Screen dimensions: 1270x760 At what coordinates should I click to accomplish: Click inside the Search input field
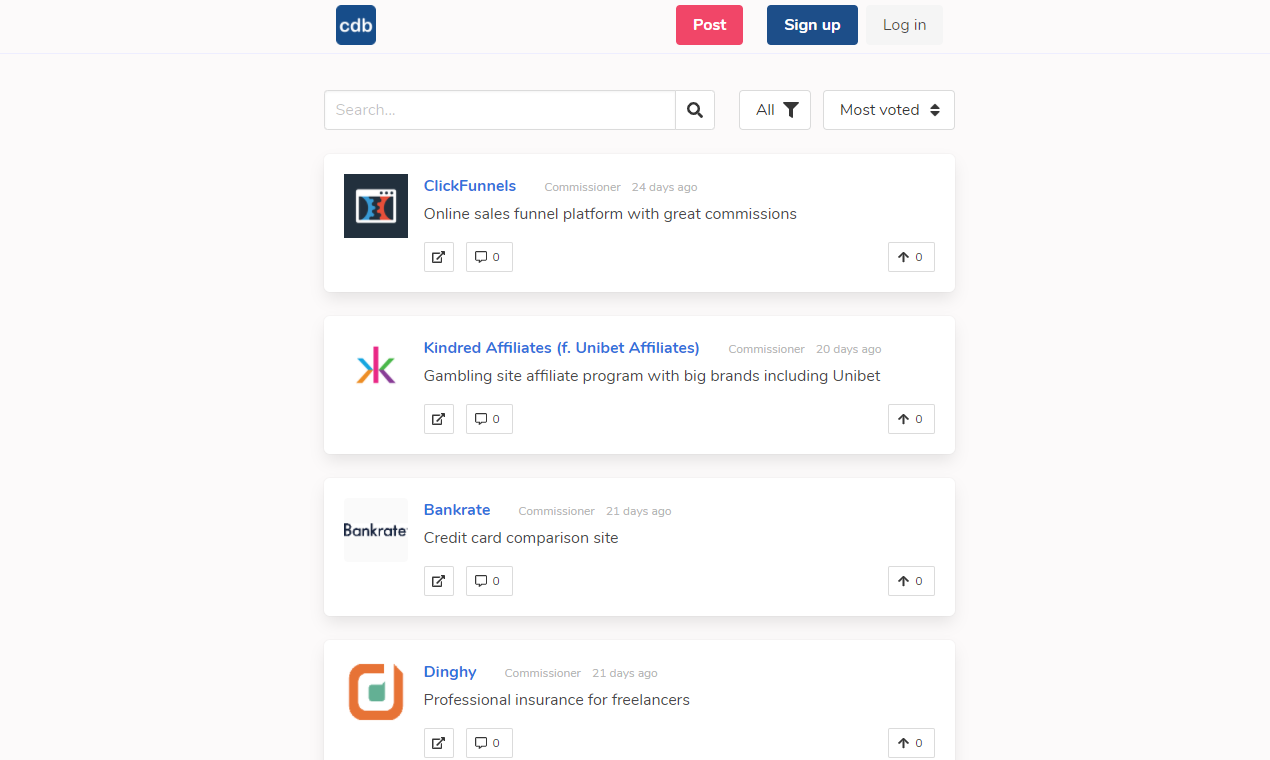[x=500, y=110]
